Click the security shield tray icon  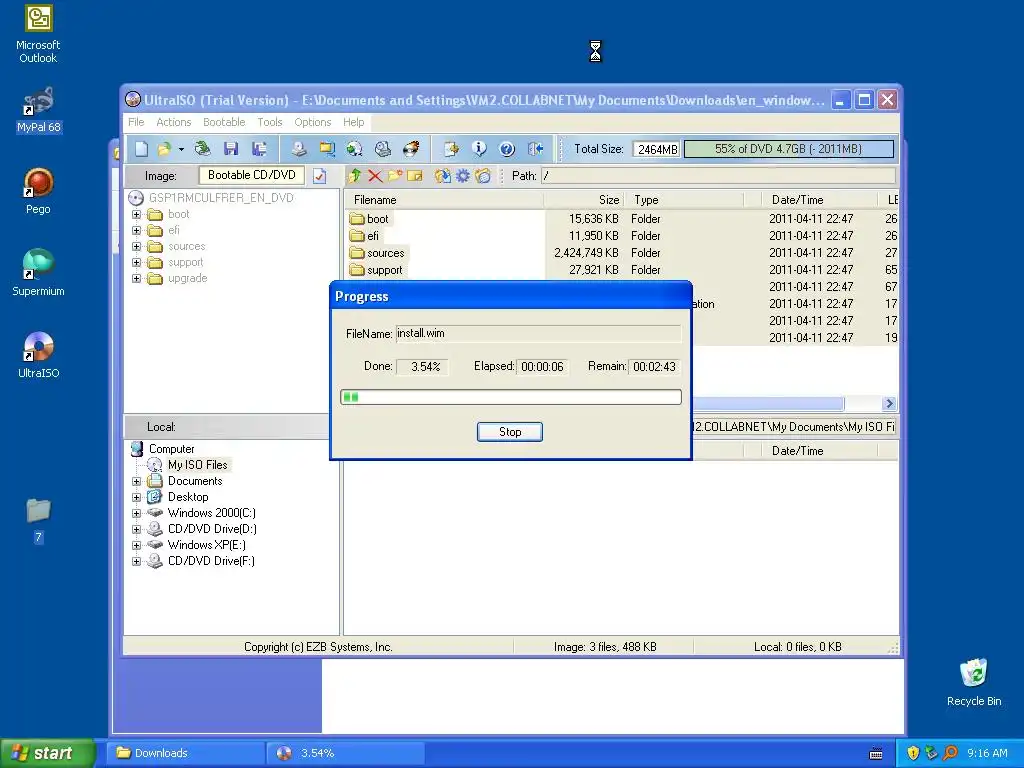pyautogui.click(x=913, y=753)
